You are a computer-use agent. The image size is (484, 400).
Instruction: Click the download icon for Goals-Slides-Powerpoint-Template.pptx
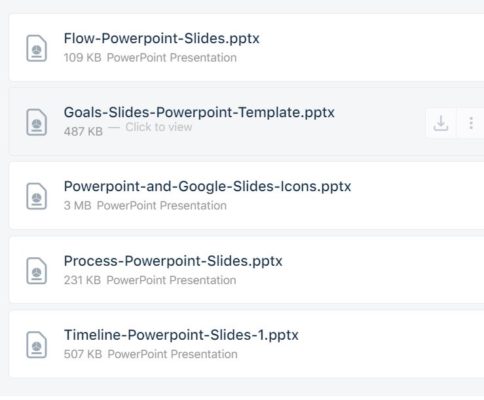(441, 123)
